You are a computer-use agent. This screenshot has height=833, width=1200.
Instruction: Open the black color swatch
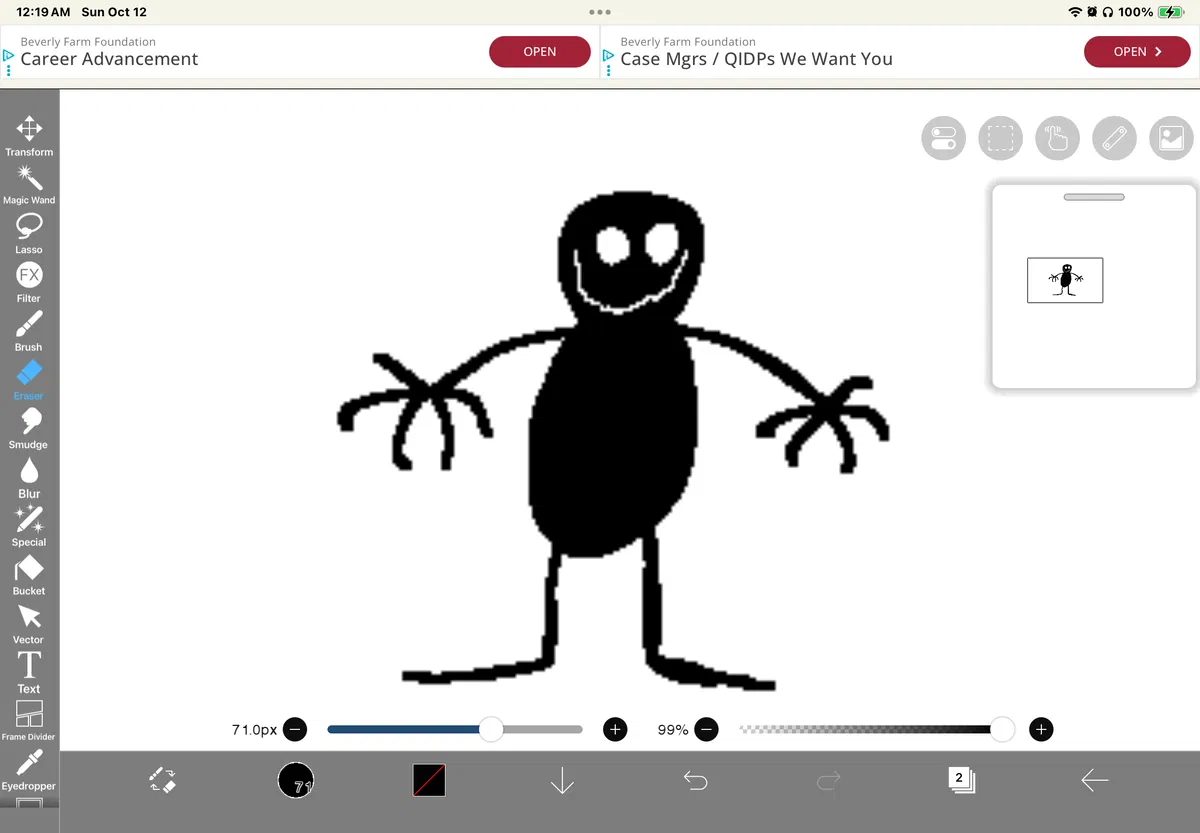point(429,780)
